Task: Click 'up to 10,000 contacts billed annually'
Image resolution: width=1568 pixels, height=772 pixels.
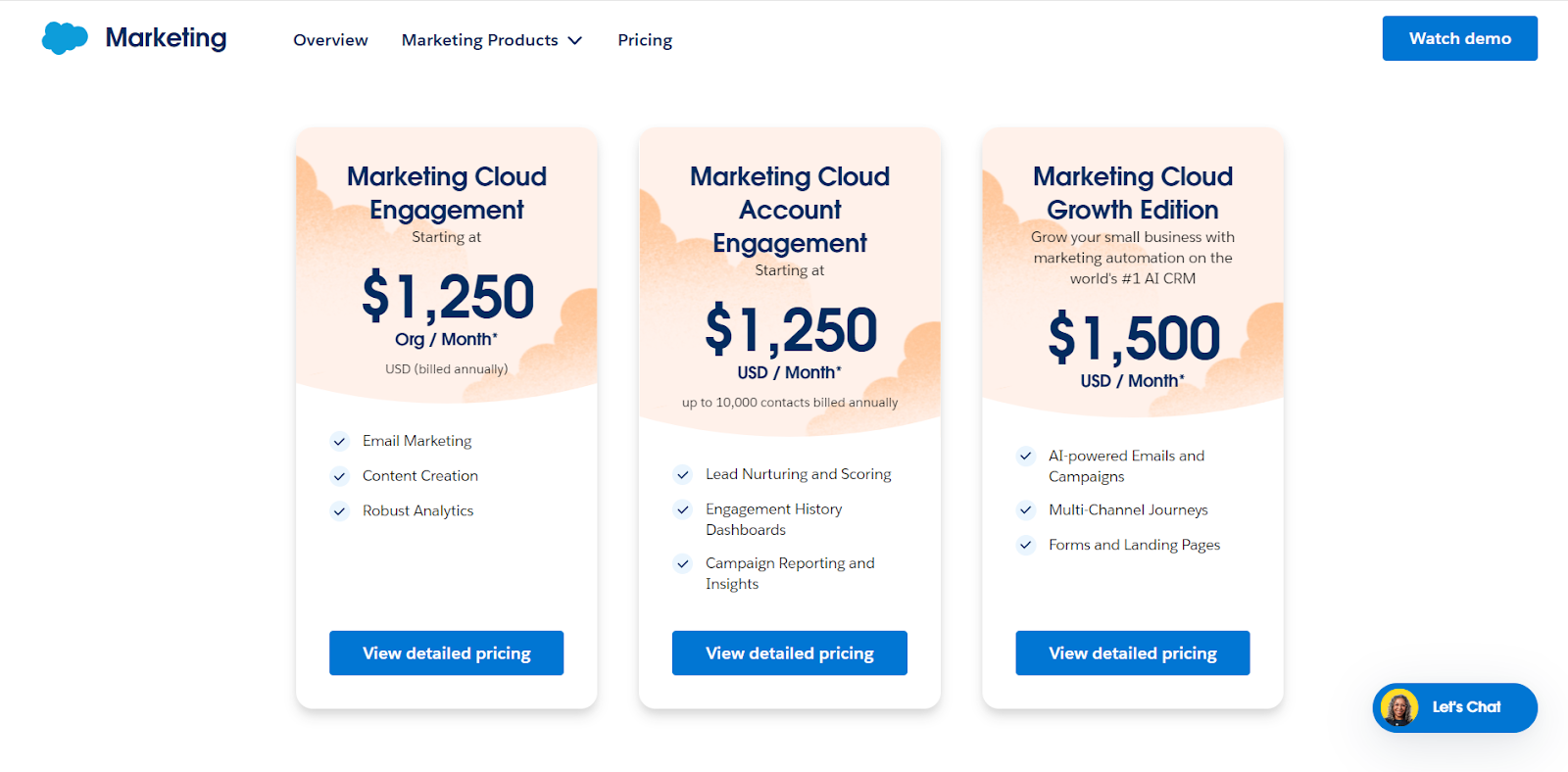Action: tap(790, 403)
